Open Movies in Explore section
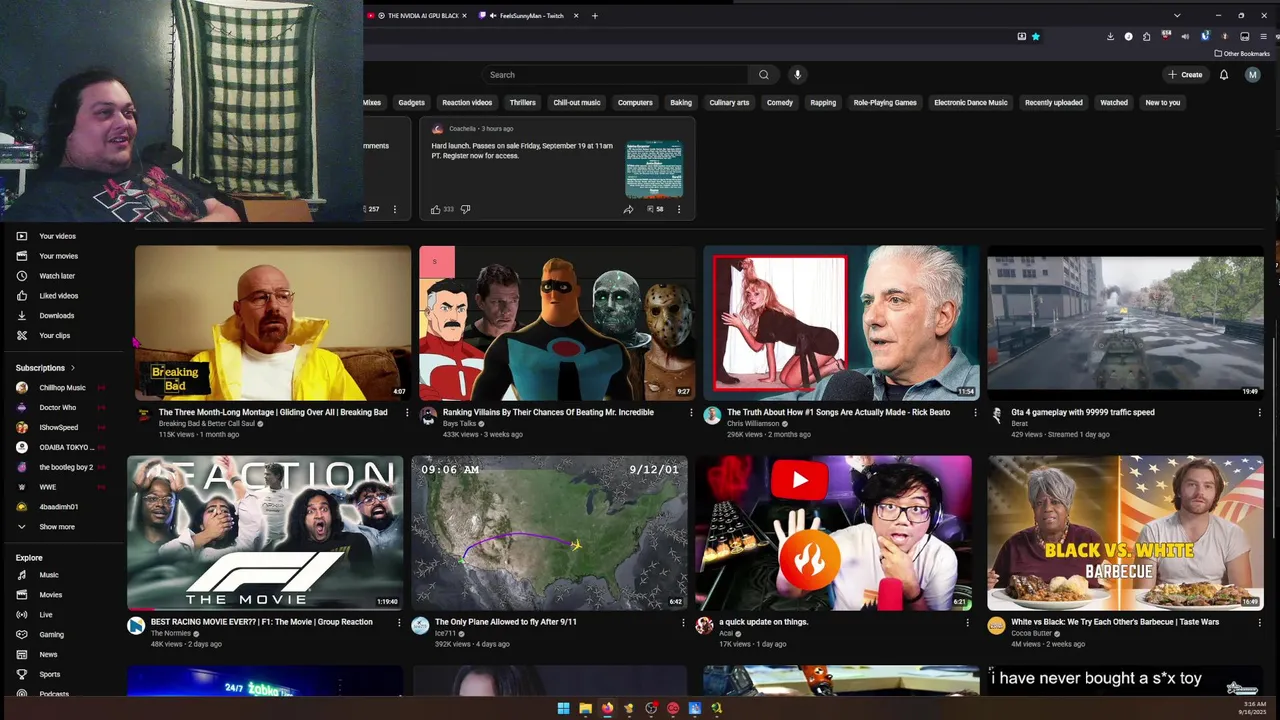 tap(48, 595)
